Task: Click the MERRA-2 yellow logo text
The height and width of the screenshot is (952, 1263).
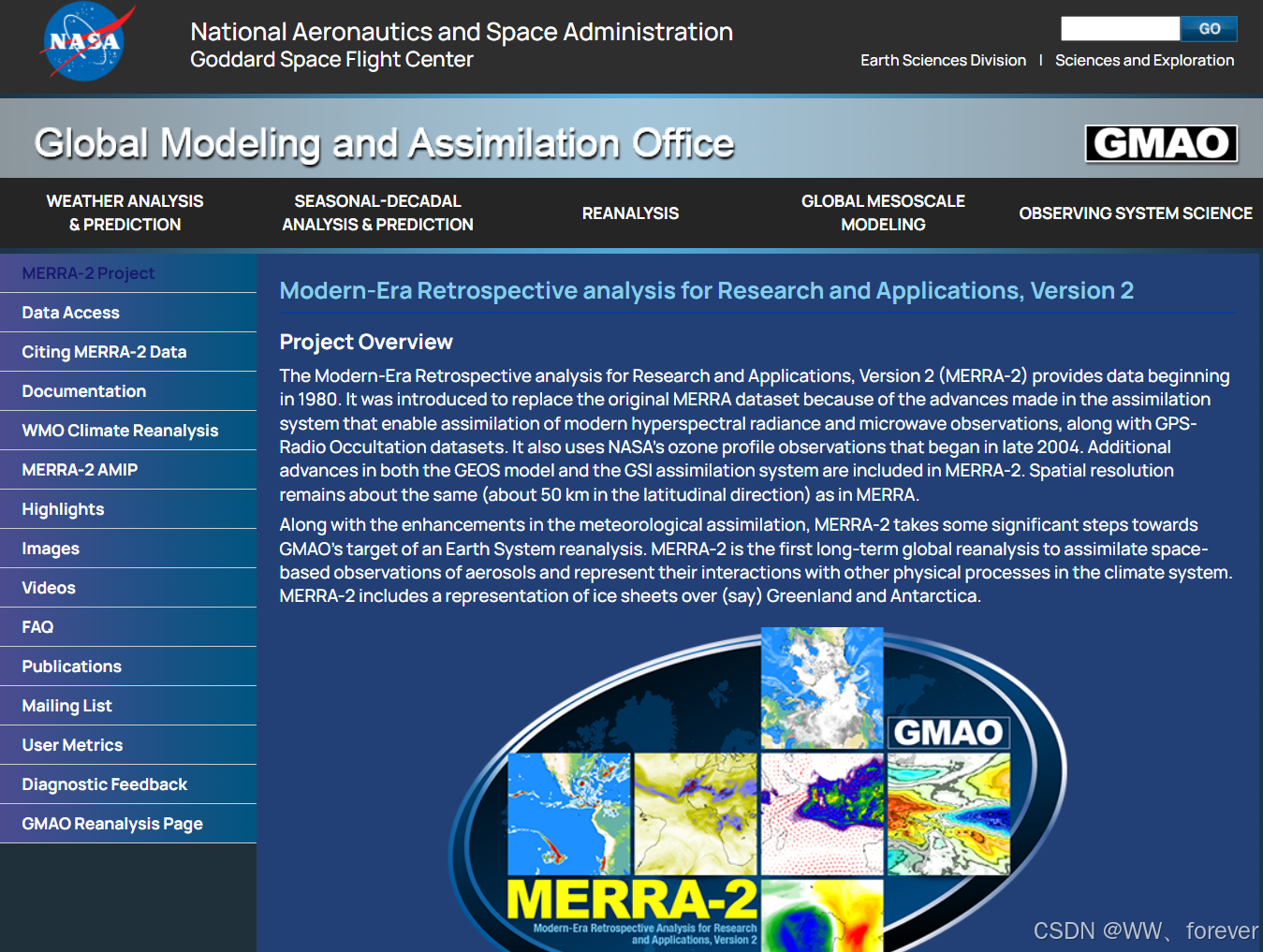Action: click(x=632, y=899)
